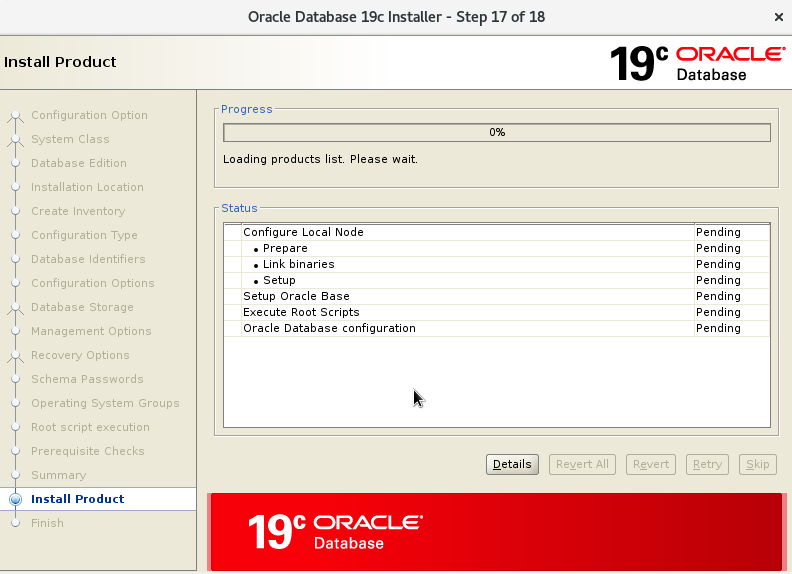Click the red Oracle 19c Database banner
This screenshot has width=792, height=574.
pyautogui.click(x=497, y=532)
